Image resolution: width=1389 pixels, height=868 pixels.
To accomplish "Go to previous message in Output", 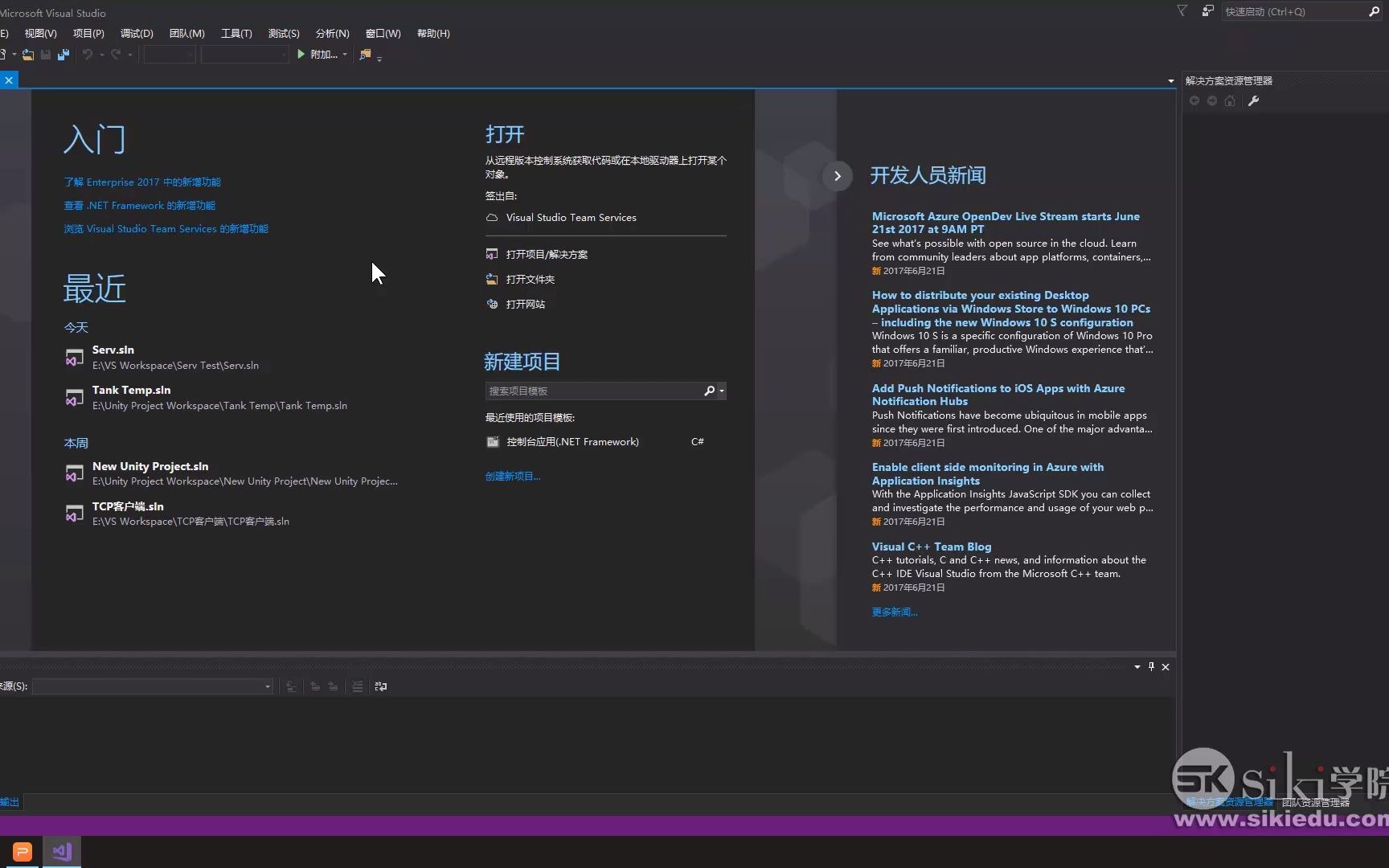I will click(x=315, y=686).
